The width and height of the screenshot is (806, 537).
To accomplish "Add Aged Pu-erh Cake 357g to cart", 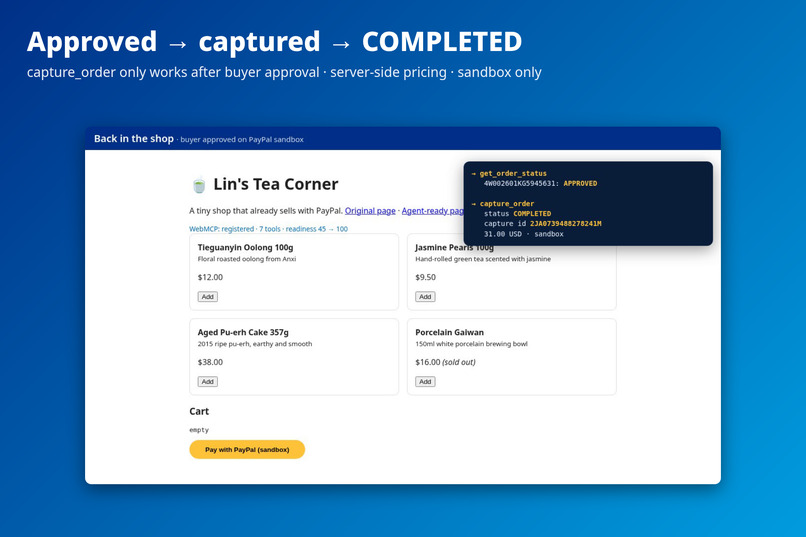I will 208,381.
